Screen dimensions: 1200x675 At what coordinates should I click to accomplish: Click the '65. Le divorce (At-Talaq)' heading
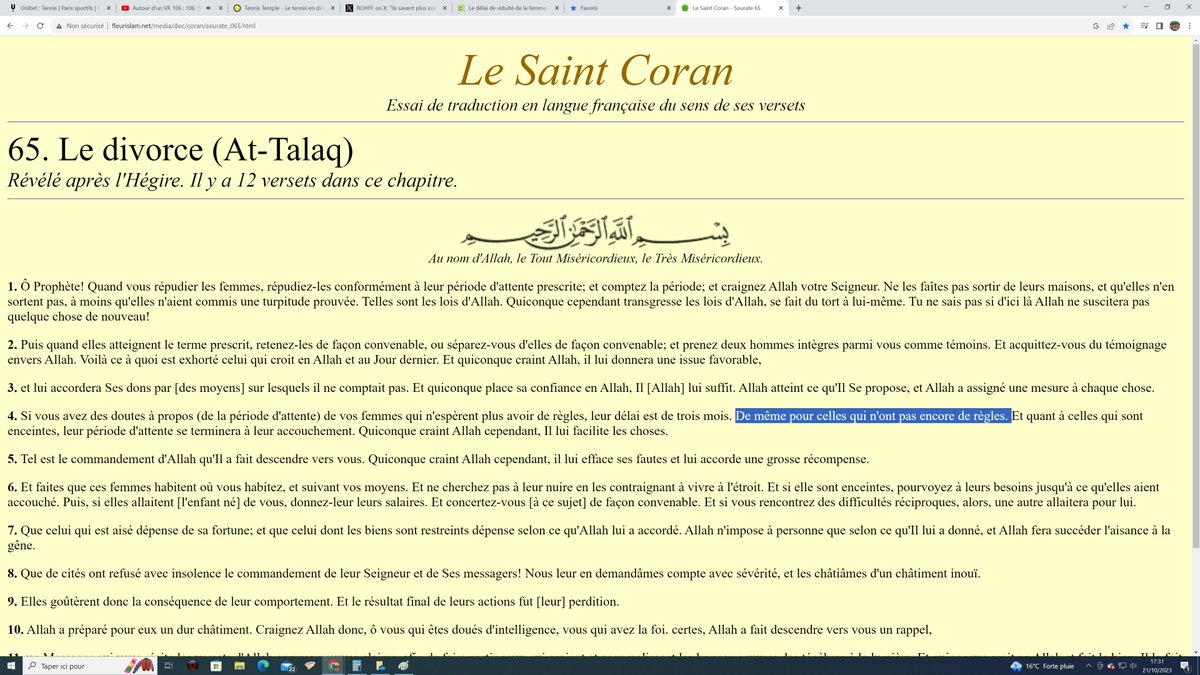(x=180, y=148)
